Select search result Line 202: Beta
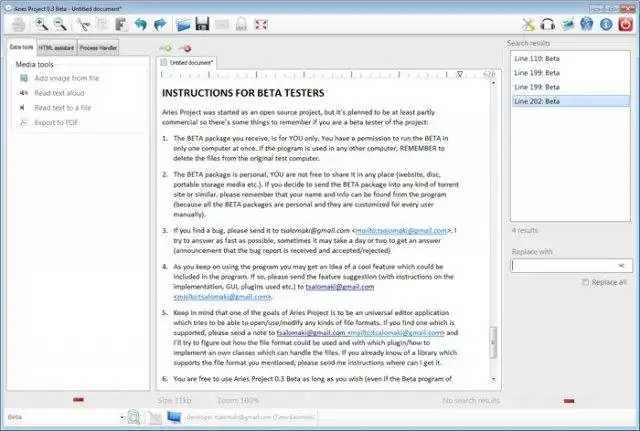 570,101
